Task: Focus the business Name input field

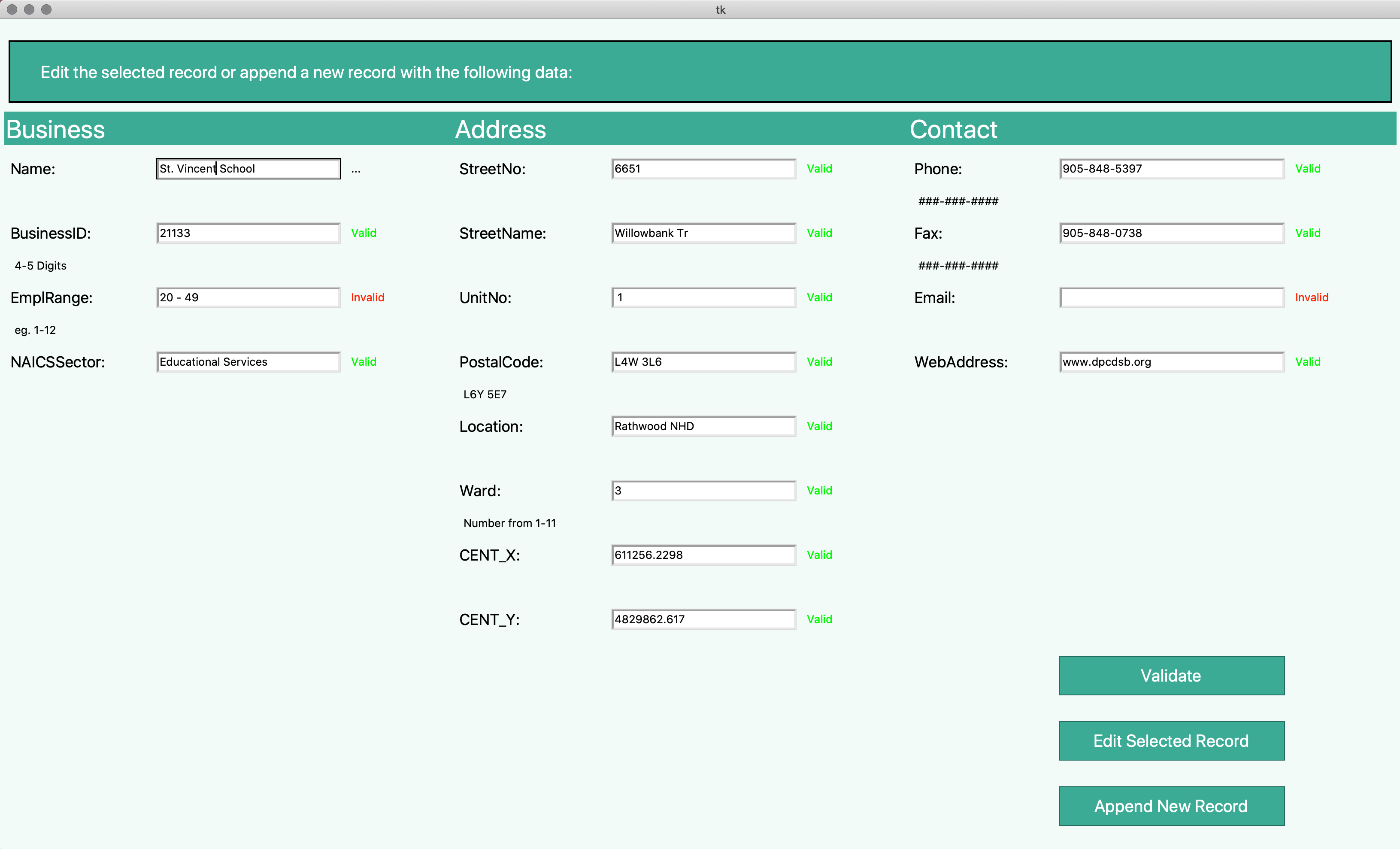Action: (248, 169)
